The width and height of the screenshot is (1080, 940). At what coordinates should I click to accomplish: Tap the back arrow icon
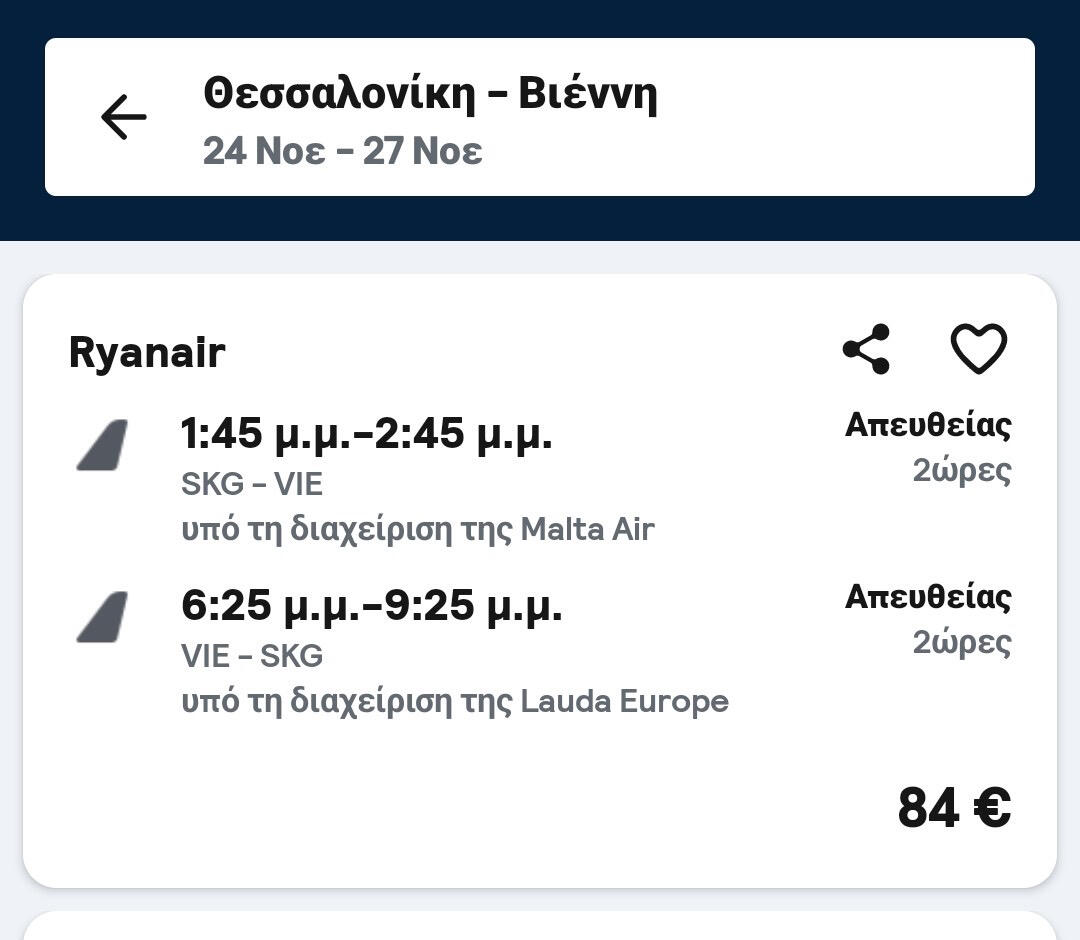tap(124, 117)
